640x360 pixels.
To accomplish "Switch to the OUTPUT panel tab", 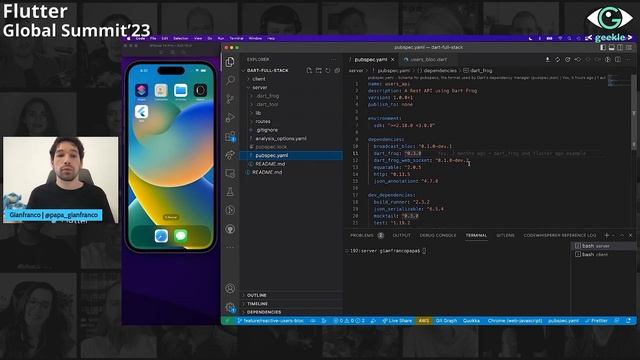I will (401, 236).
